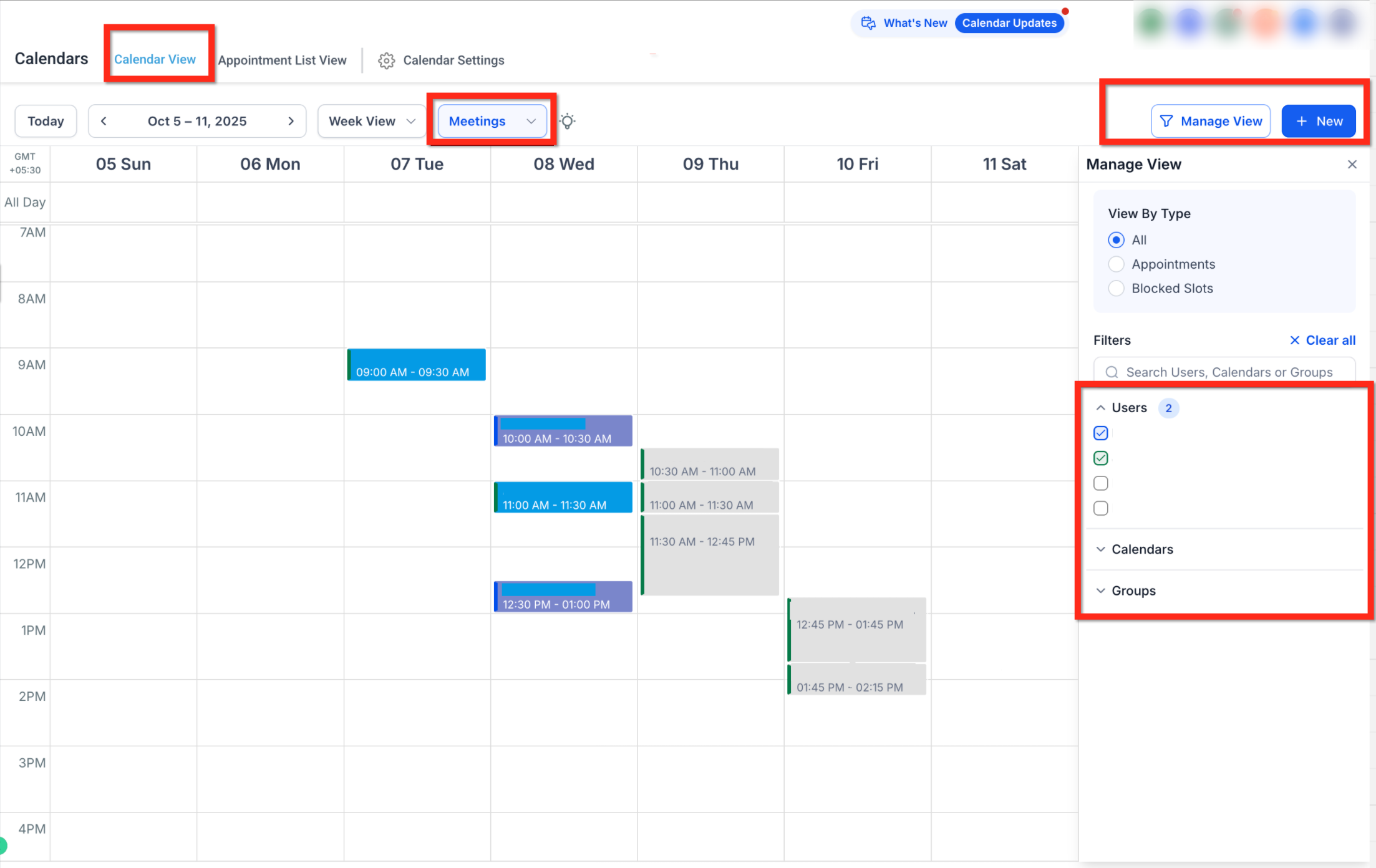The image size is (1376, 868).
Task: Click the Today button
Action: (x=46, y=121)
